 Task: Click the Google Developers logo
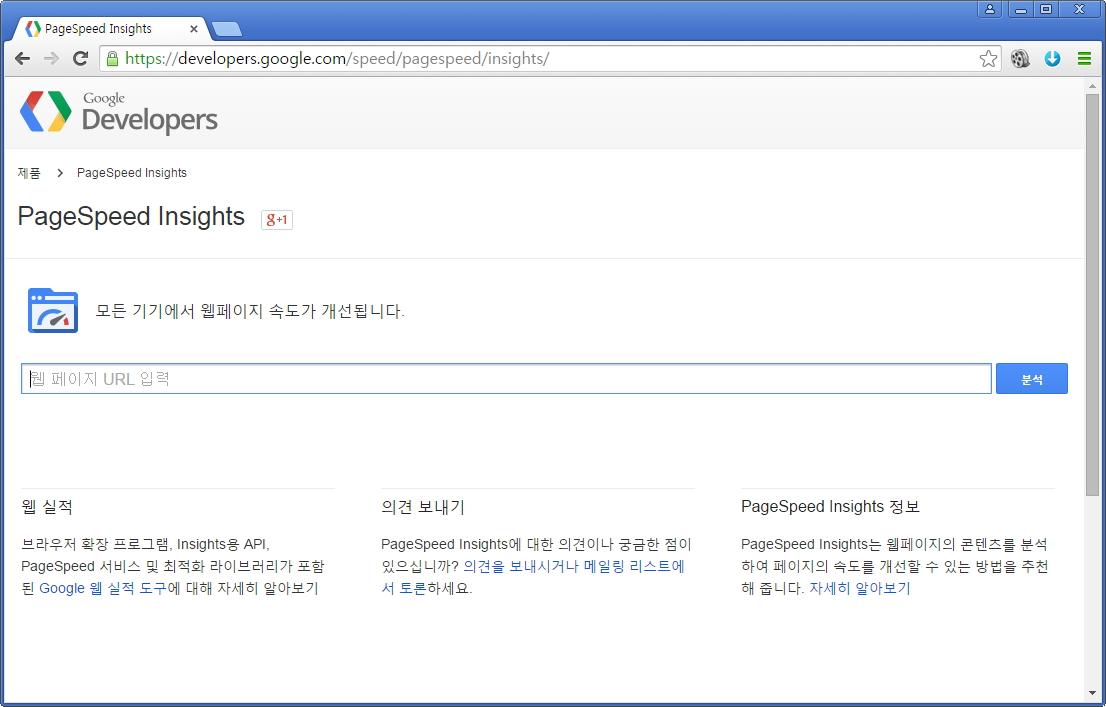tap(119, 112)
